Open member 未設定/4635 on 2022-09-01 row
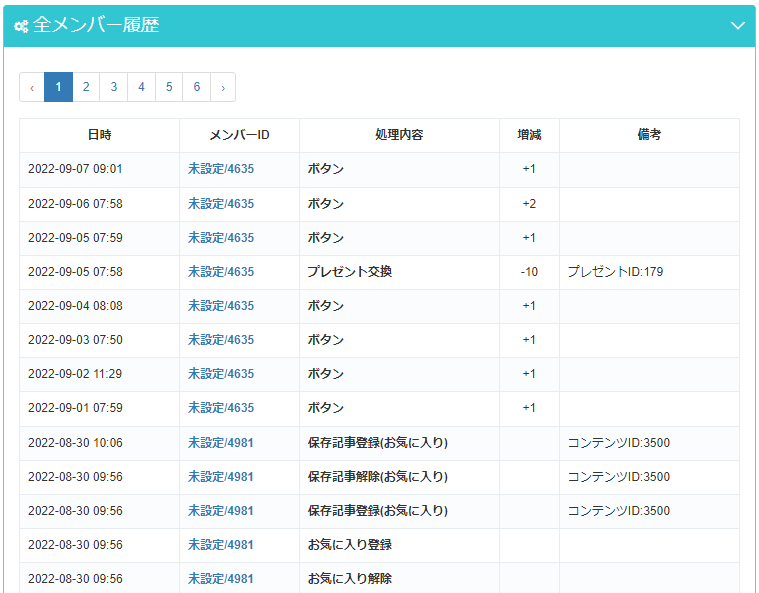This screenshot has height=593, width=759. click(221, 408)
